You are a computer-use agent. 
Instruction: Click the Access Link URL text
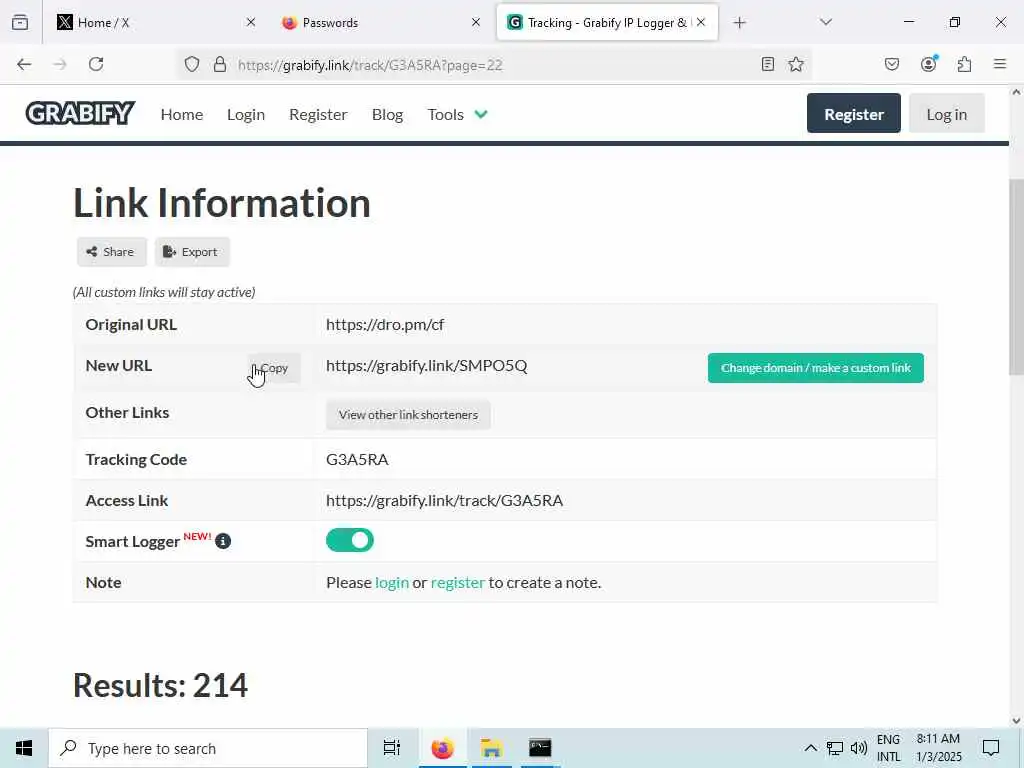click(x=444, y=500)
